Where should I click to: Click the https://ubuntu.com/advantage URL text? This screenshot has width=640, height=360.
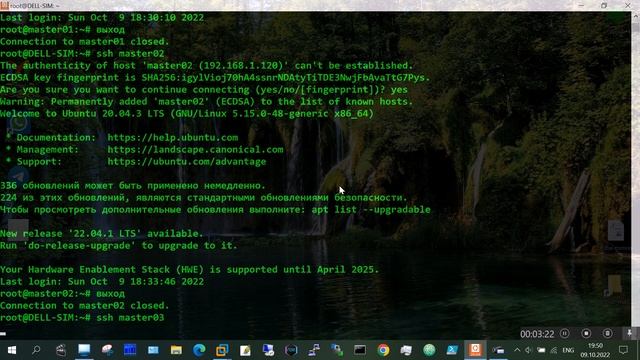coord(187,162)
